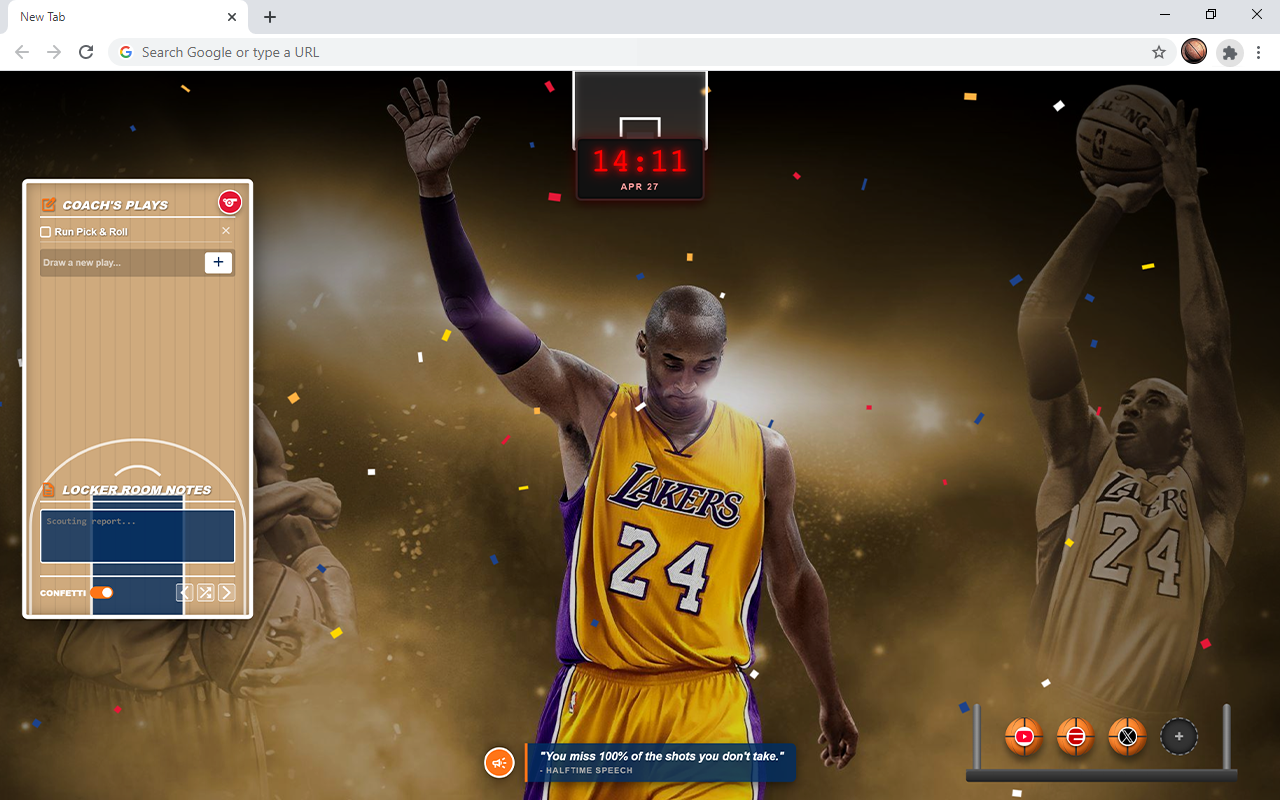Reload the page
Screen dimensions: 1280x800
[x=86, y=52]
